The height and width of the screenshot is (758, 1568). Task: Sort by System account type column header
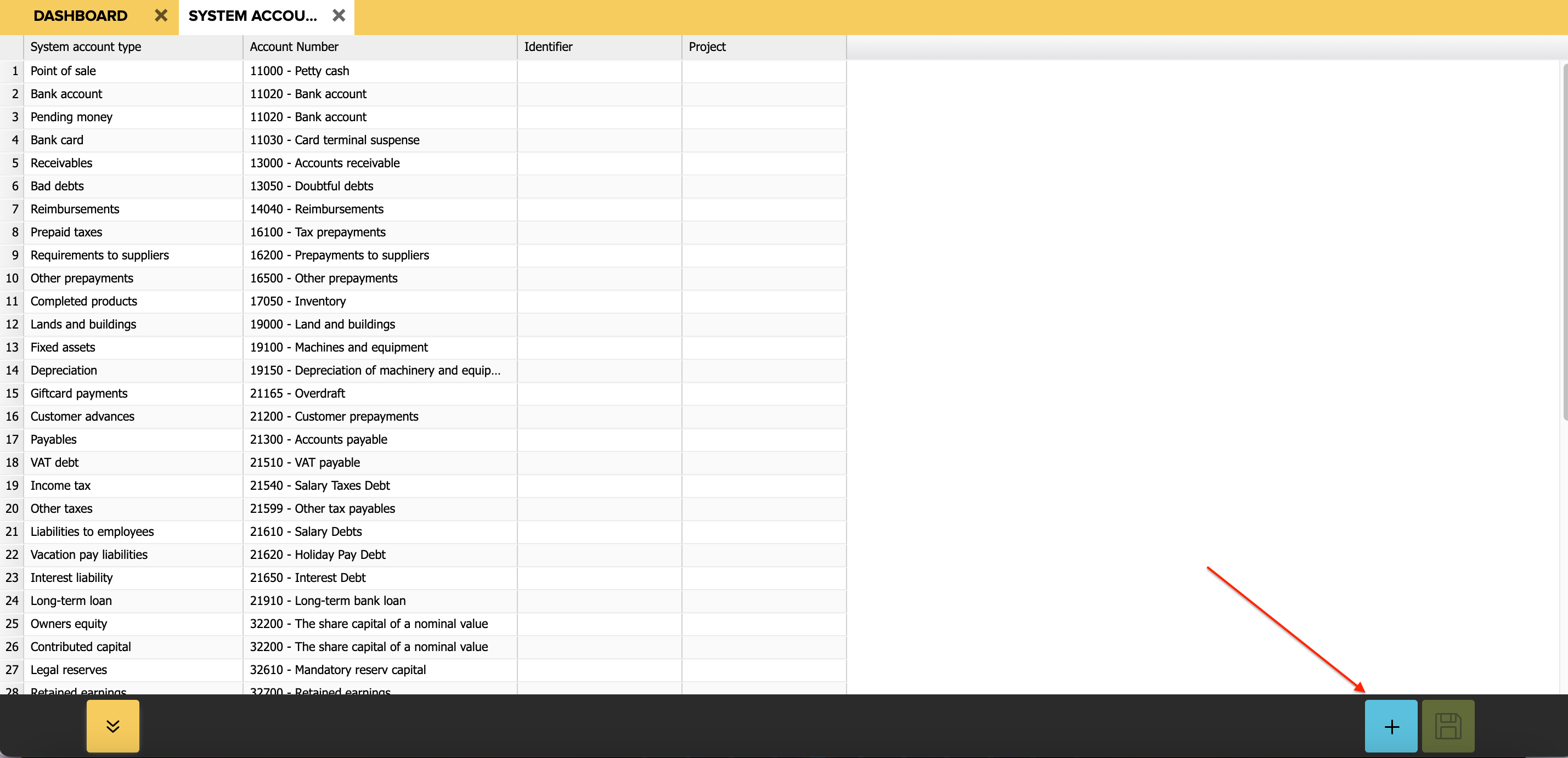tap(85, 47)
